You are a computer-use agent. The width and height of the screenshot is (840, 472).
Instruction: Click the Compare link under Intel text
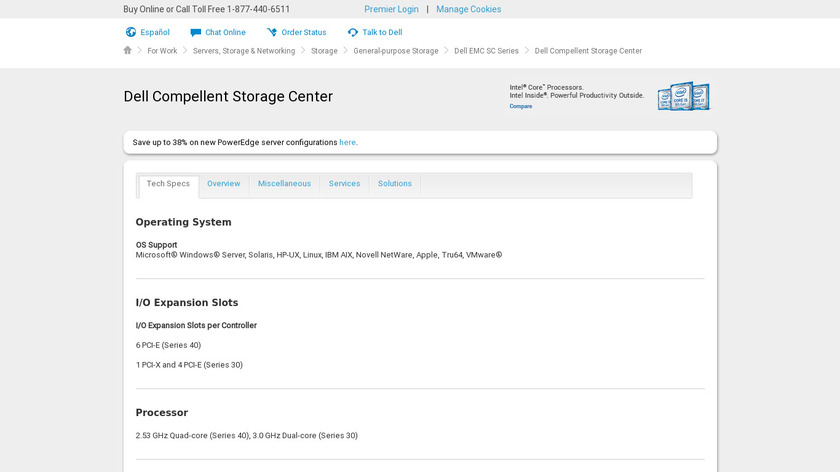(521, 106)
